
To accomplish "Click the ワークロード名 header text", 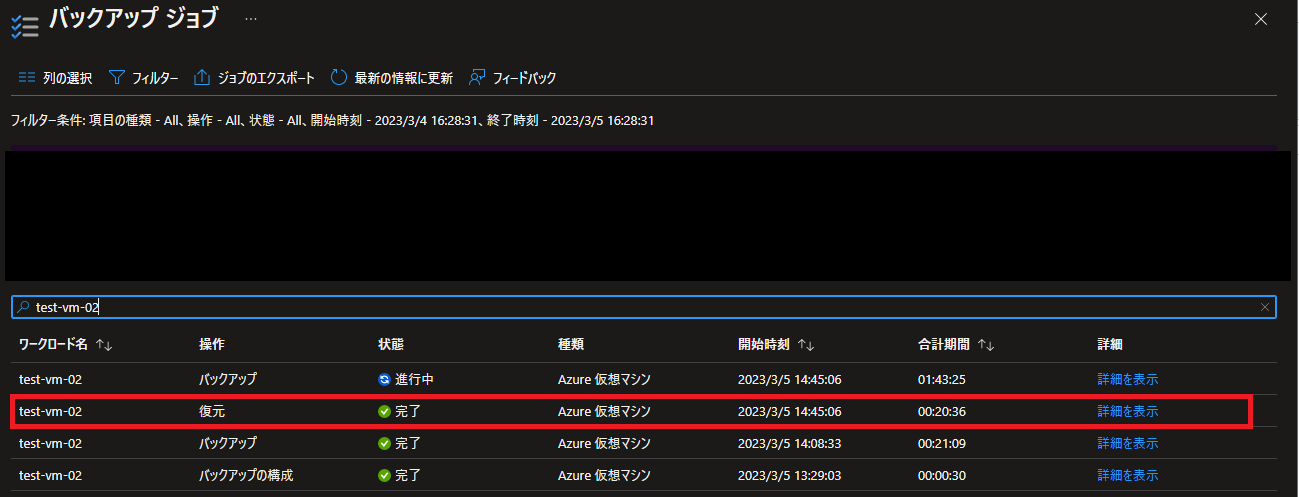I will 54,344.
